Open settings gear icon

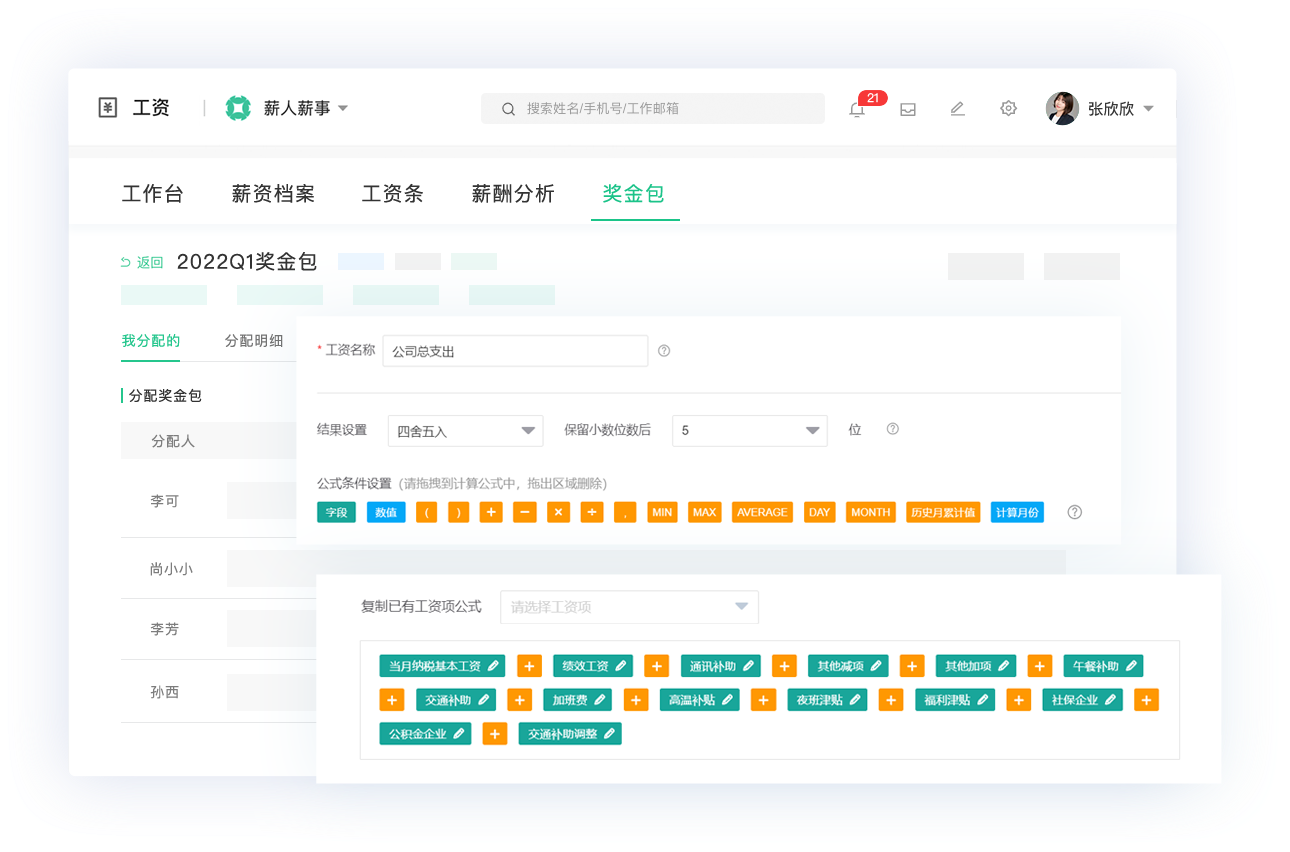point(1008,109)
